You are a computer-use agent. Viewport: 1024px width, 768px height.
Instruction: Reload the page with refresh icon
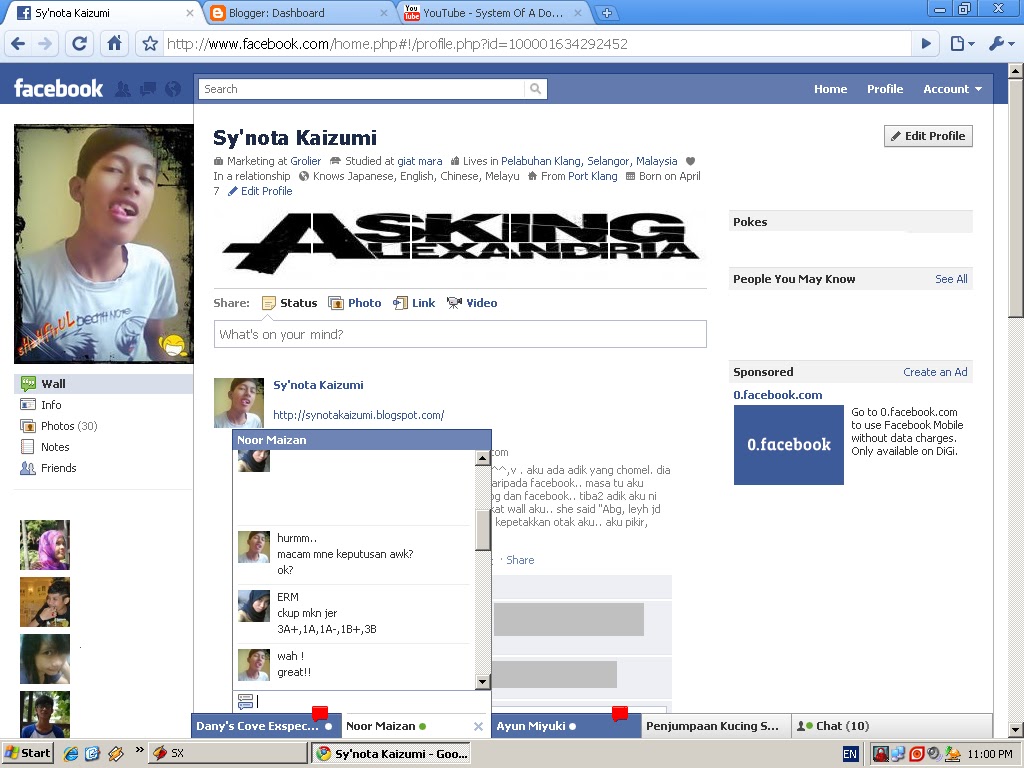[79, 44]
